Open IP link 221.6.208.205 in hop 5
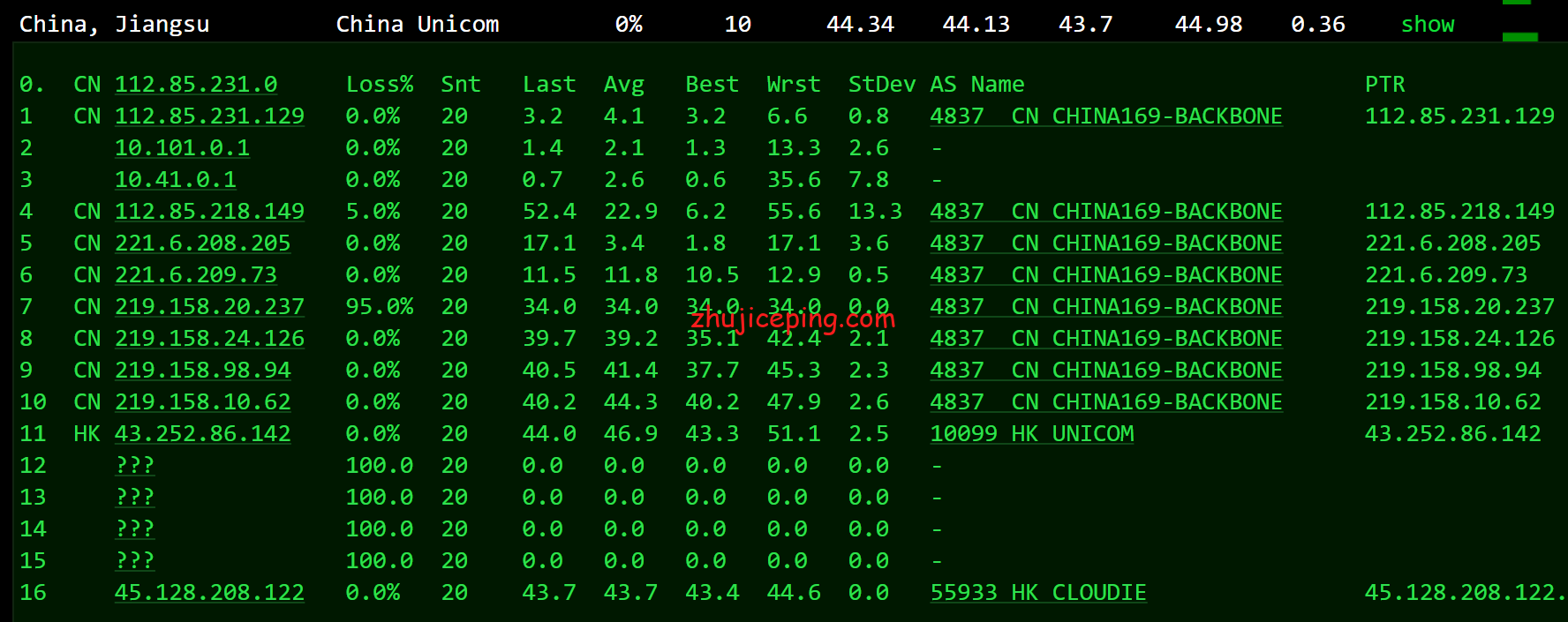The width and height of the screenshot is (1568, 622). tap(202, 243)
